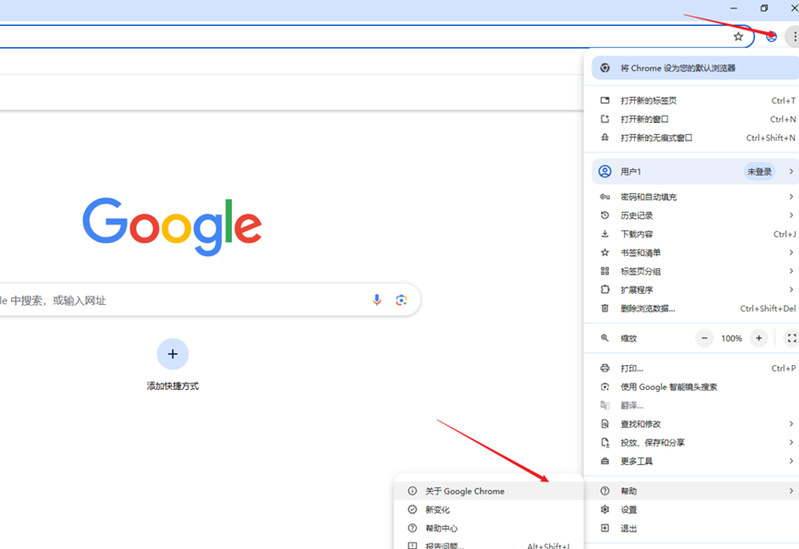Enter fullscreen using the zoom row icon
Screen dimensions: 799x549
point(791,338)
